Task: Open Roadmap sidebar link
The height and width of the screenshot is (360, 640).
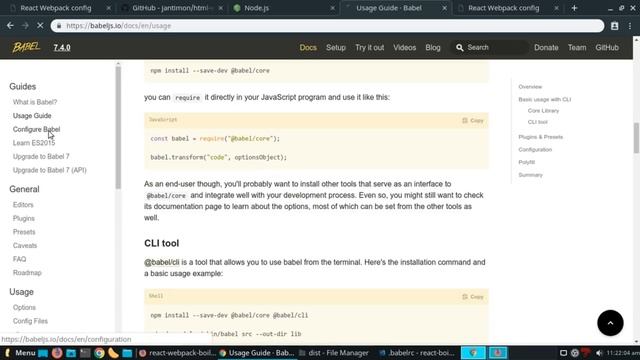Action: point(27,273)
